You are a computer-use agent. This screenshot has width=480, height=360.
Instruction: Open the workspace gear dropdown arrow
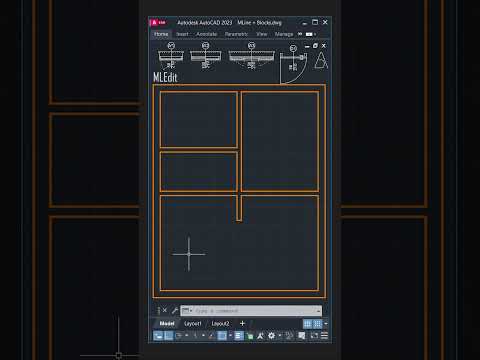(x=280, y=335)
